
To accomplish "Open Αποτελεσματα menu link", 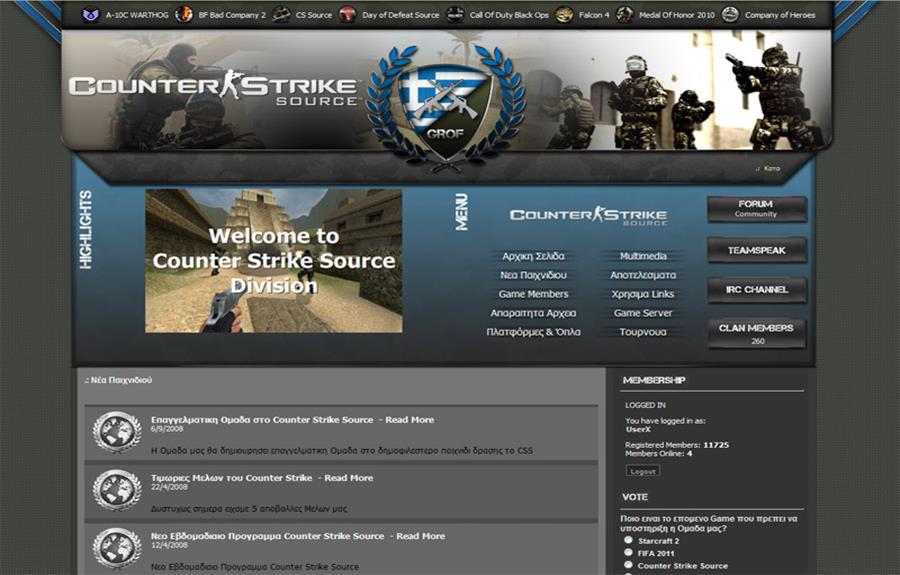I will pyautogui.click(x=643, y=275).
